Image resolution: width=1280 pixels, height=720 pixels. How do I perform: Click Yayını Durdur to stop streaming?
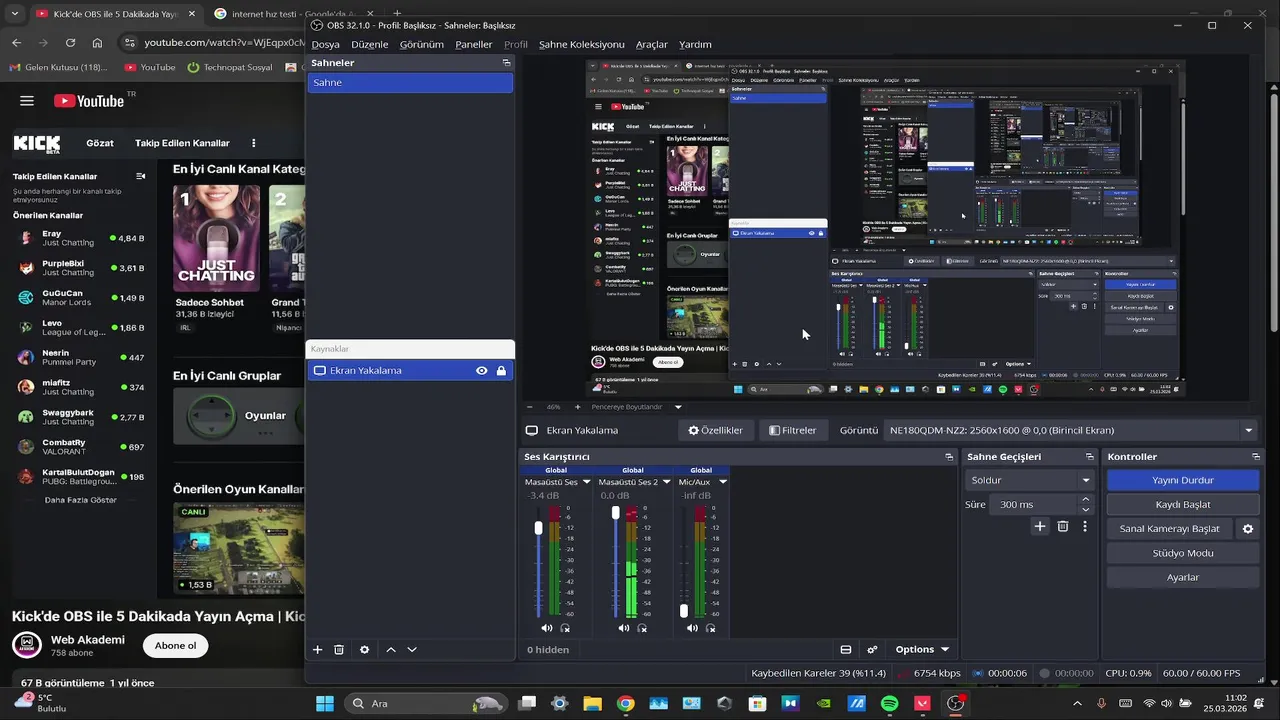1183,480
